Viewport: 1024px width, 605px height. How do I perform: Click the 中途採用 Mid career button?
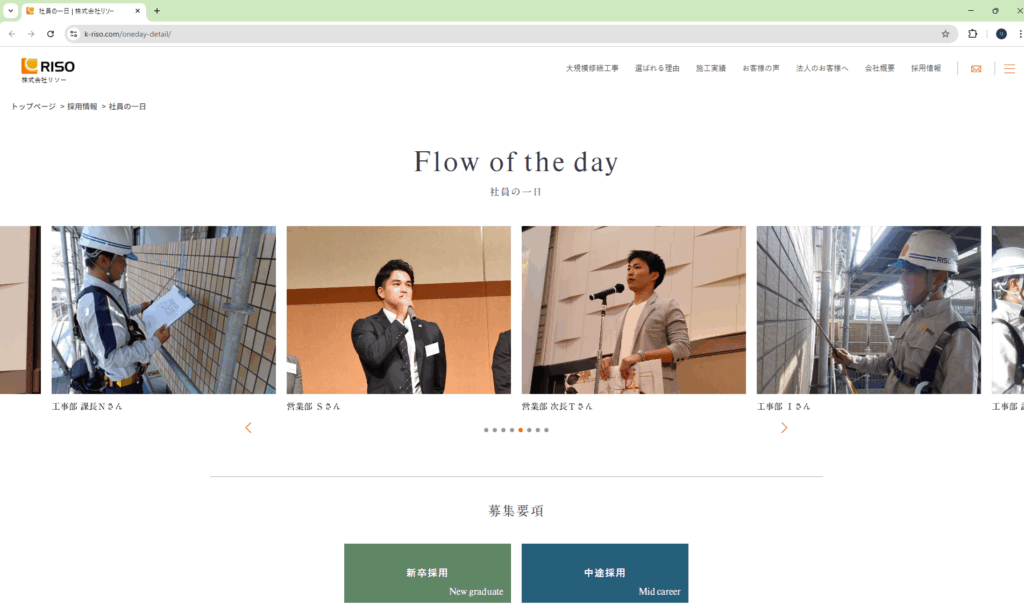pyautogui.click(x=605, y=573)
